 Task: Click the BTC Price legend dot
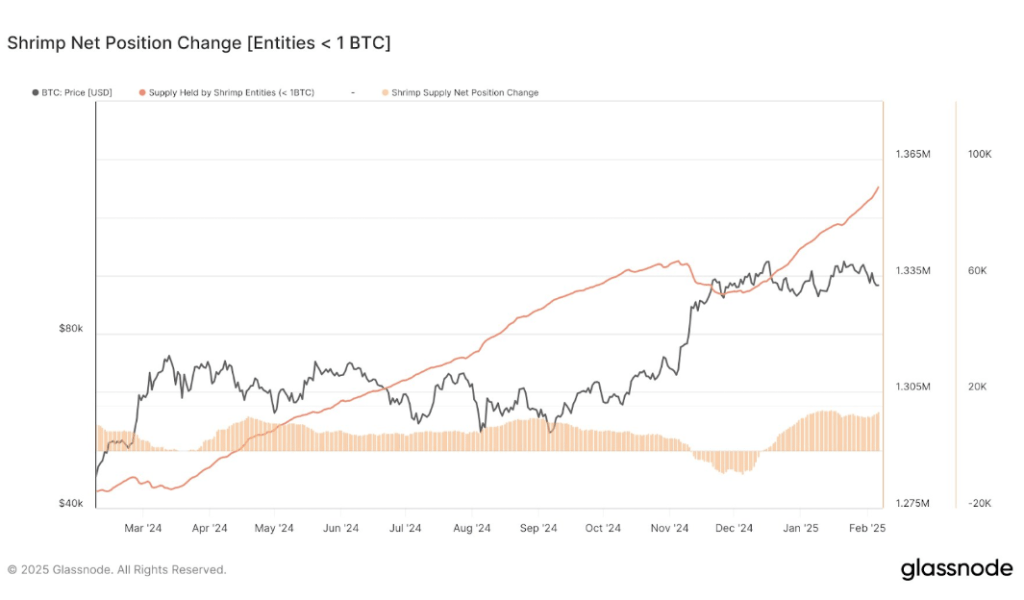35,93
